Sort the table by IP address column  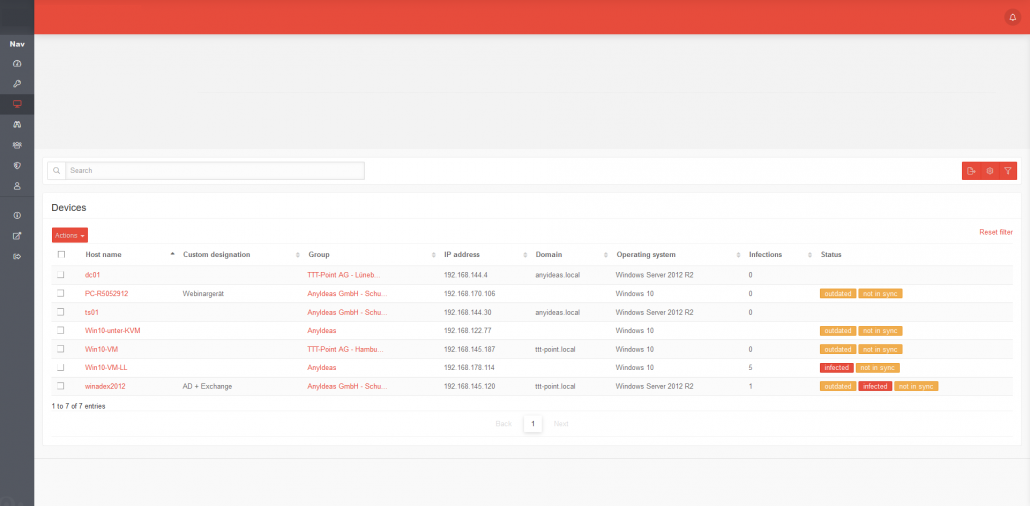[462, 255]
